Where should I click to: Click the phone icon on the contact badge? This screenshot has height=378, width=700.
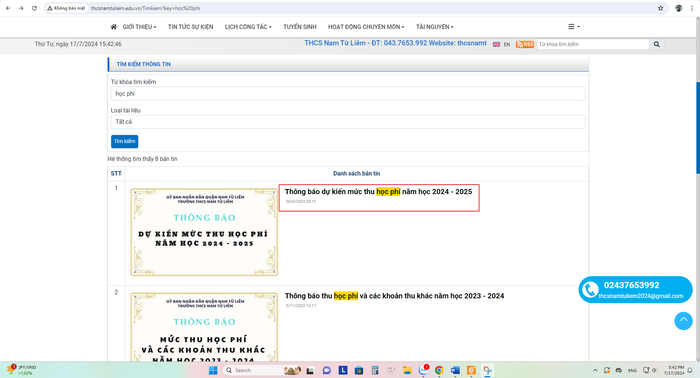point(590,290)
